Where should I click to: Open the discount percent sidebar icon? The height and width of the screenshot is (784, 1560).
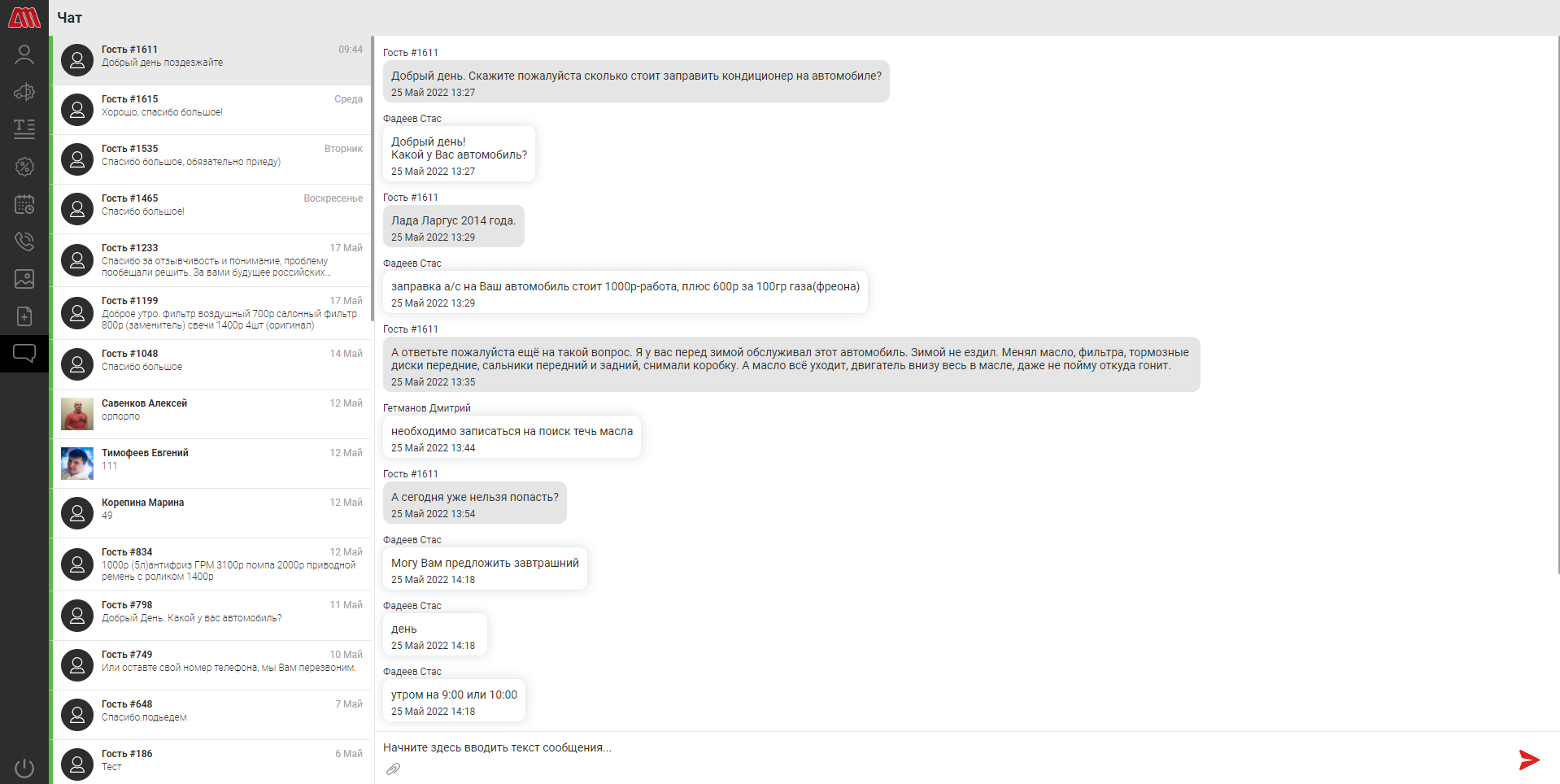coord(24,167)
